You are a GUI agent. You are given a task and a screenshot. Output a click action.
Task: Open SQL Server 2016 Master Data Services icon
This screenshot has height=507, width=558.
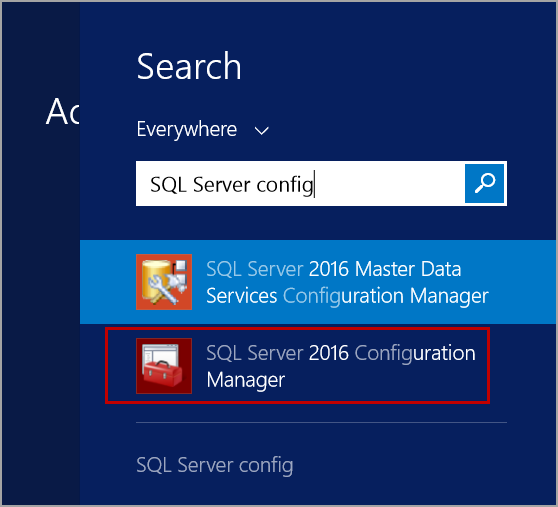click(164, 282)
